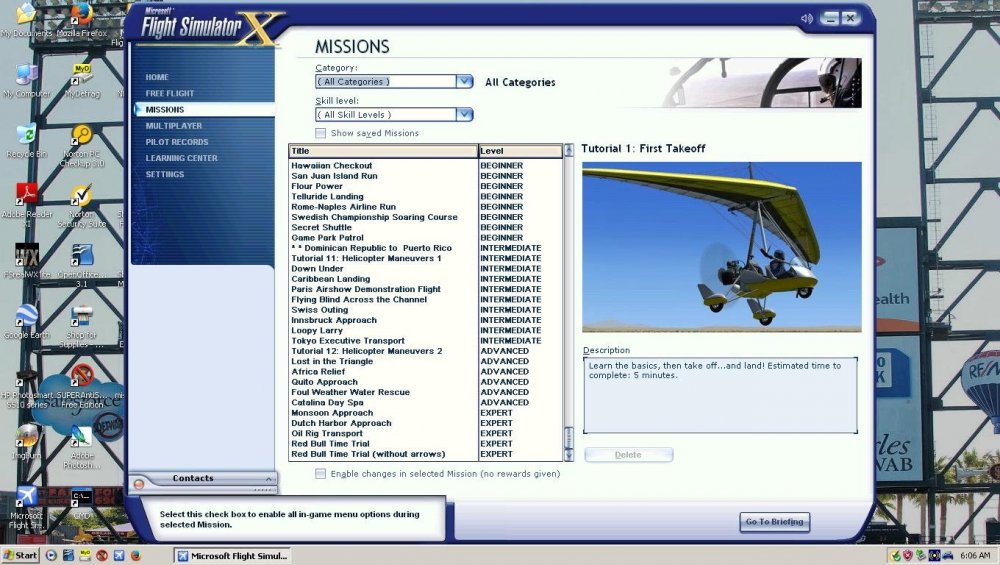Sort missions by Level column header

coord(520,151)
